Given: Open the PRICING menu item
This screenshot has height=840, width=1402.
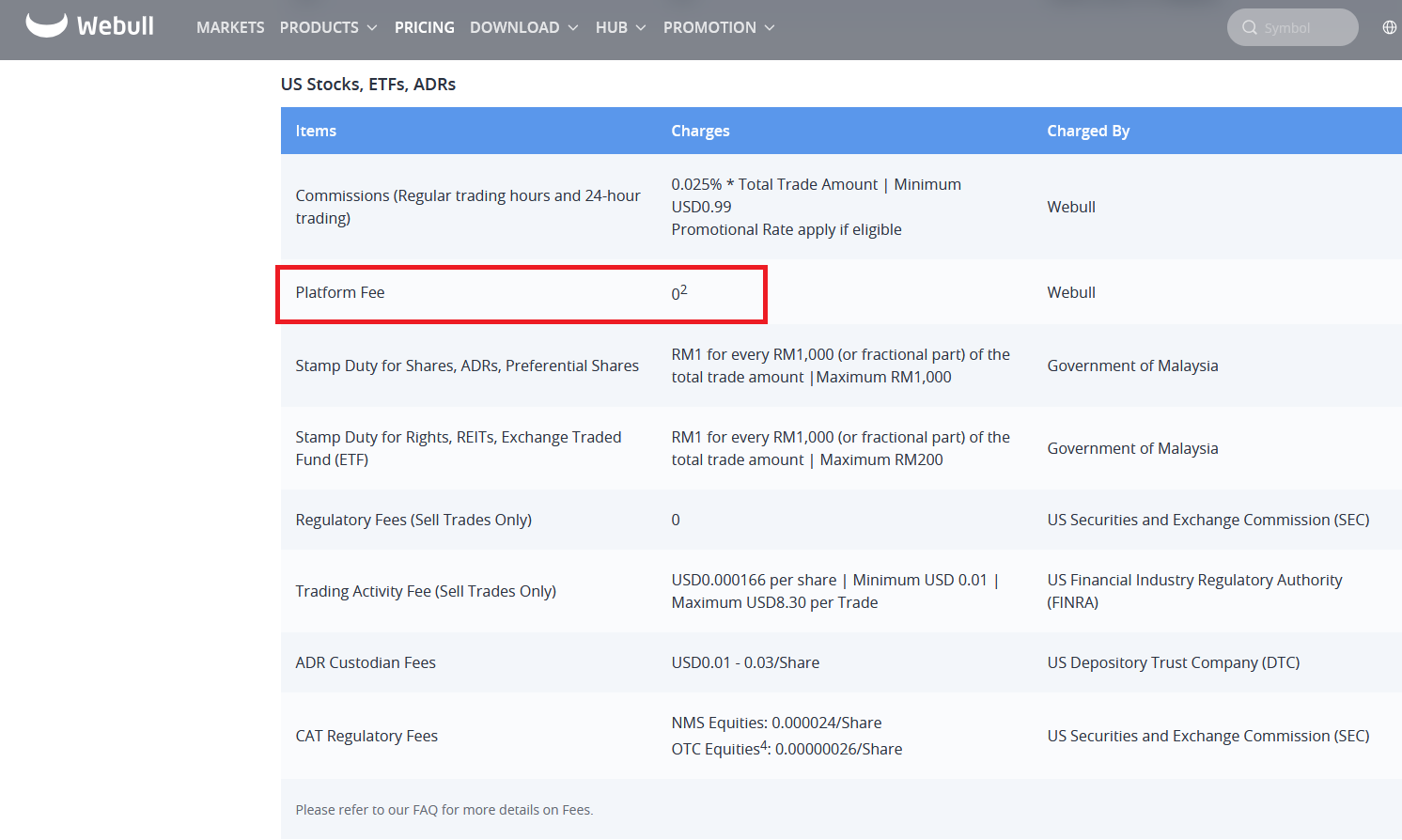Looking at the screenshot, I should (x=424, y=28).
